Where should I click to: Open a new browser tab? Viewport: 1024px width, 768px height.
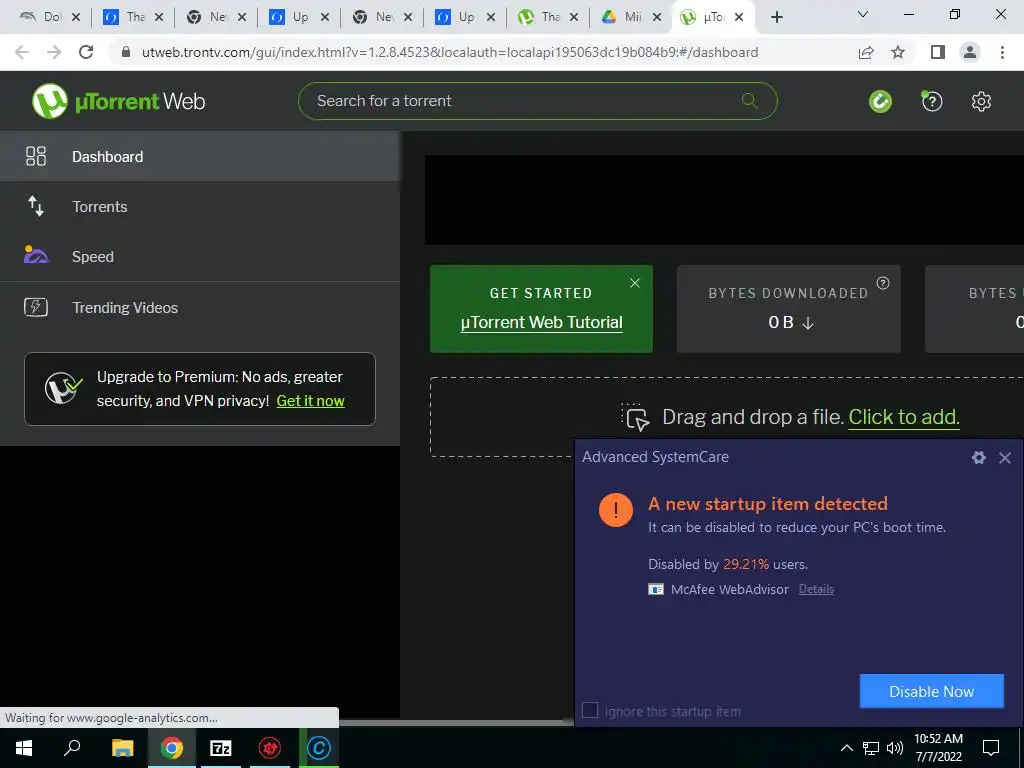click(776, 18)
